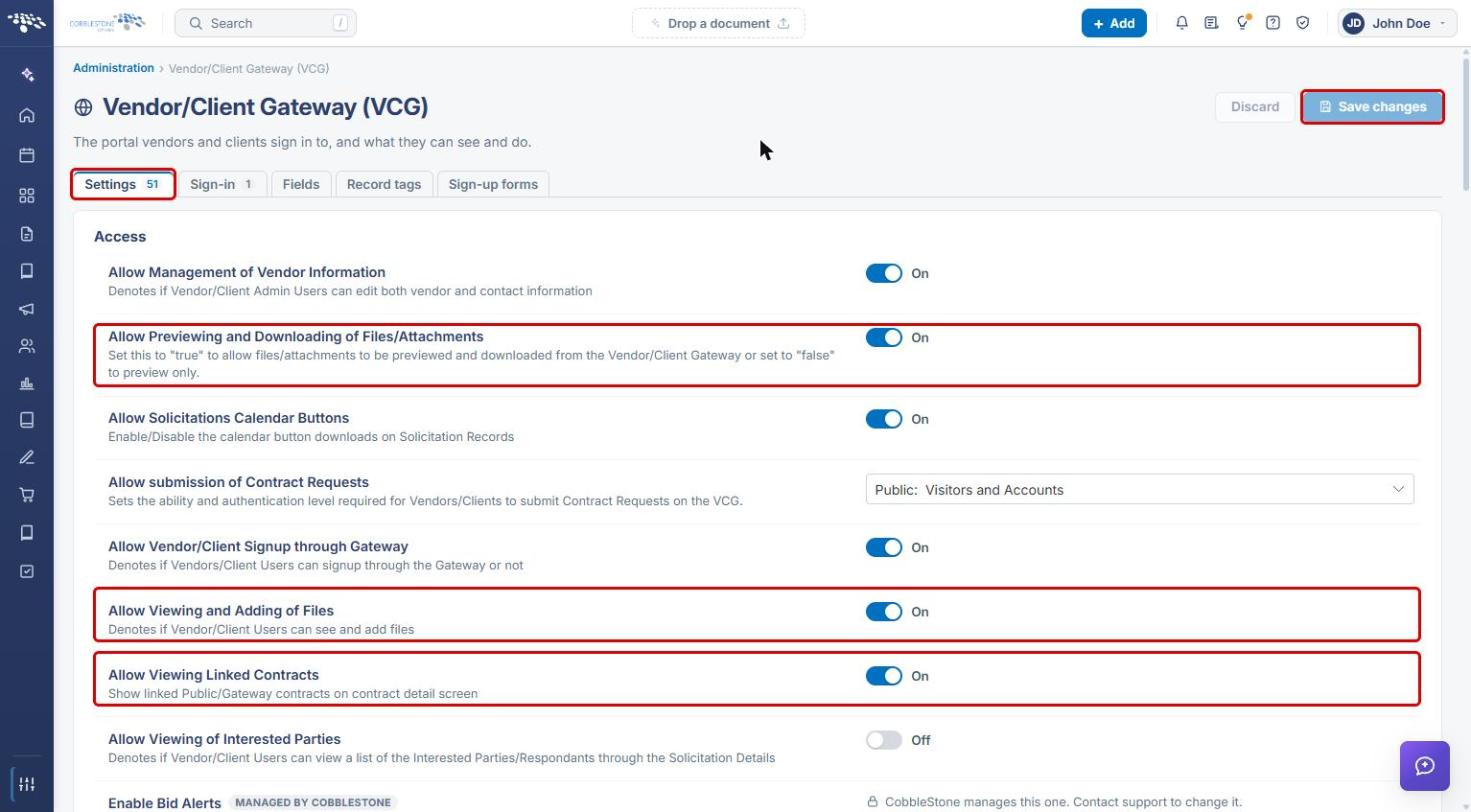Open the help question mark icon

(1273, 23)
